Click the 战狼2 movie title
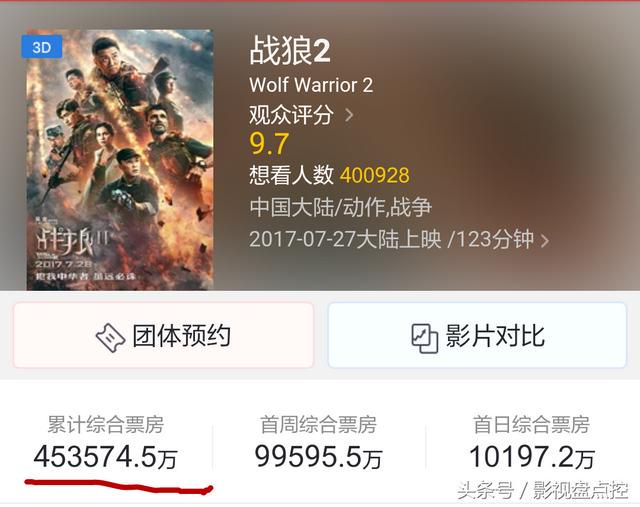640x507 pixels. (290, 51)
